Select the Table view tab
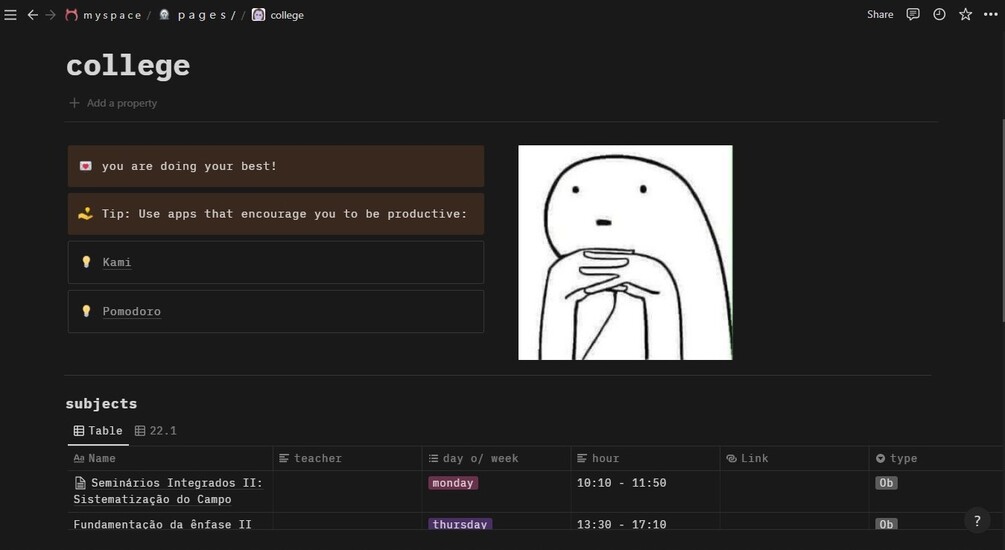 coord(97,431)
